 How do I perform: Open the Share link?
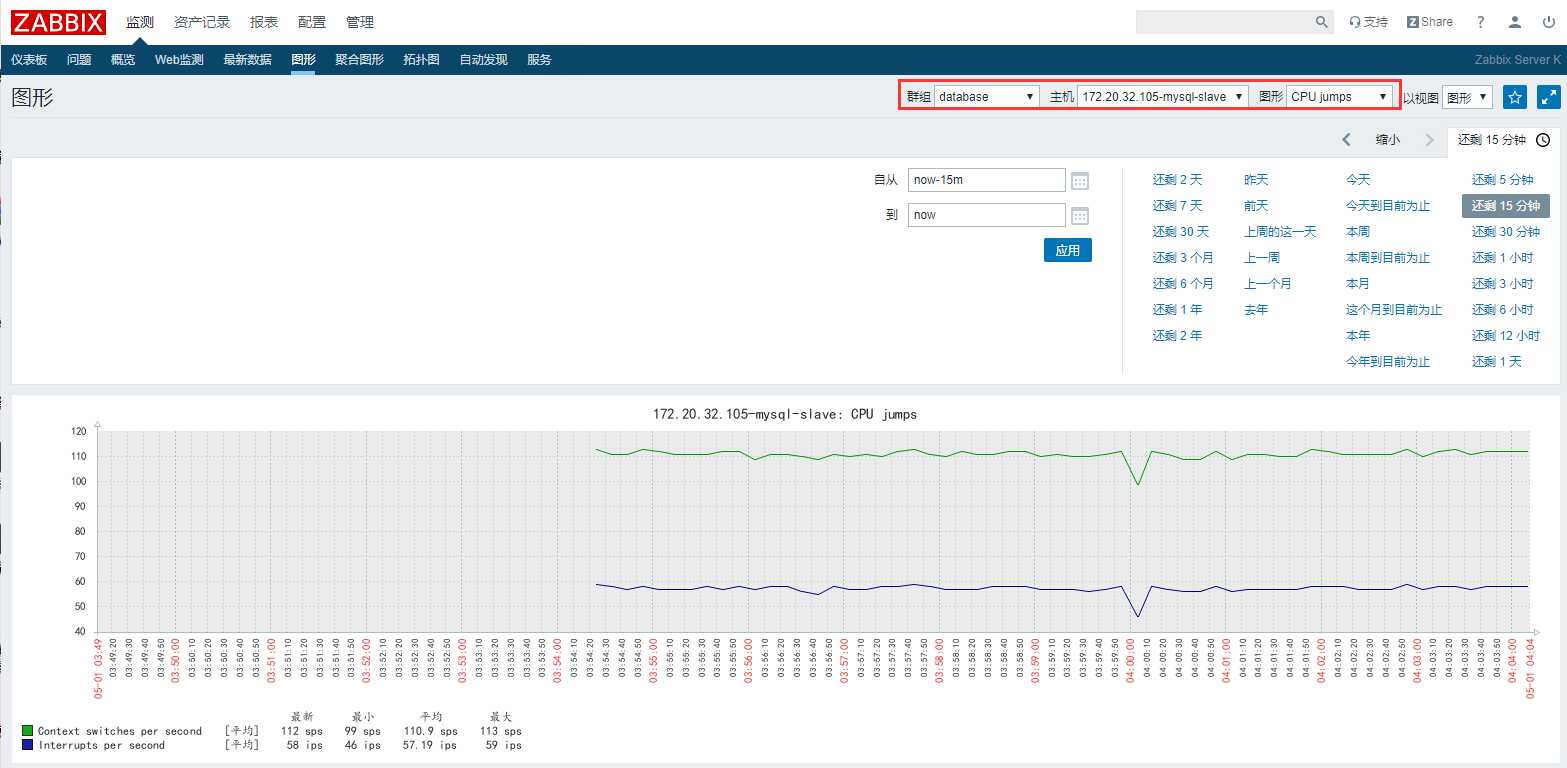(x=1429, y=22)
